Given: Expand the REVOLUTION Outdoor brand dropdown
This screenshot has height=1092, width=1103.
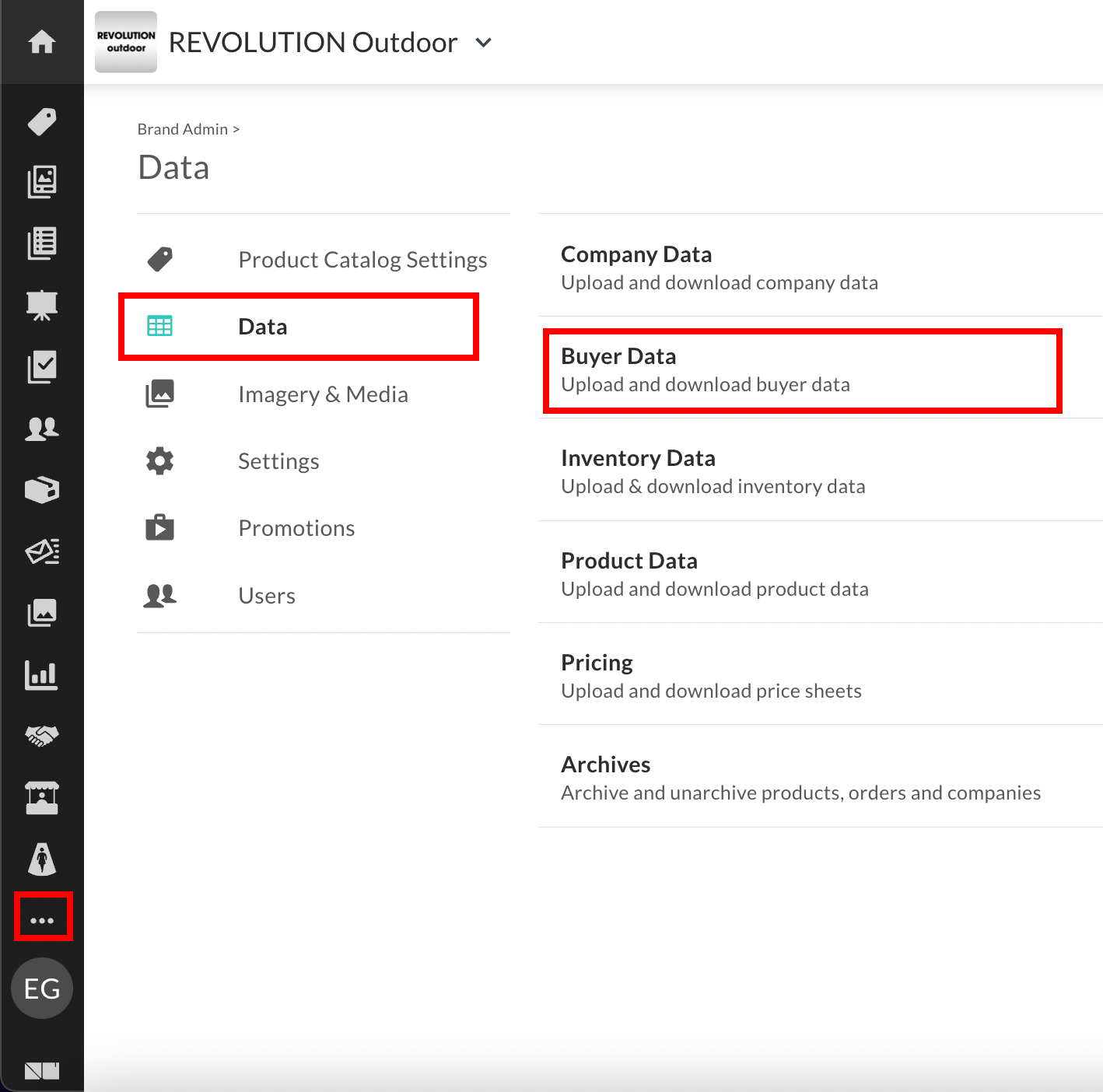Looking at the screenshot, I should tap(482, 43).
